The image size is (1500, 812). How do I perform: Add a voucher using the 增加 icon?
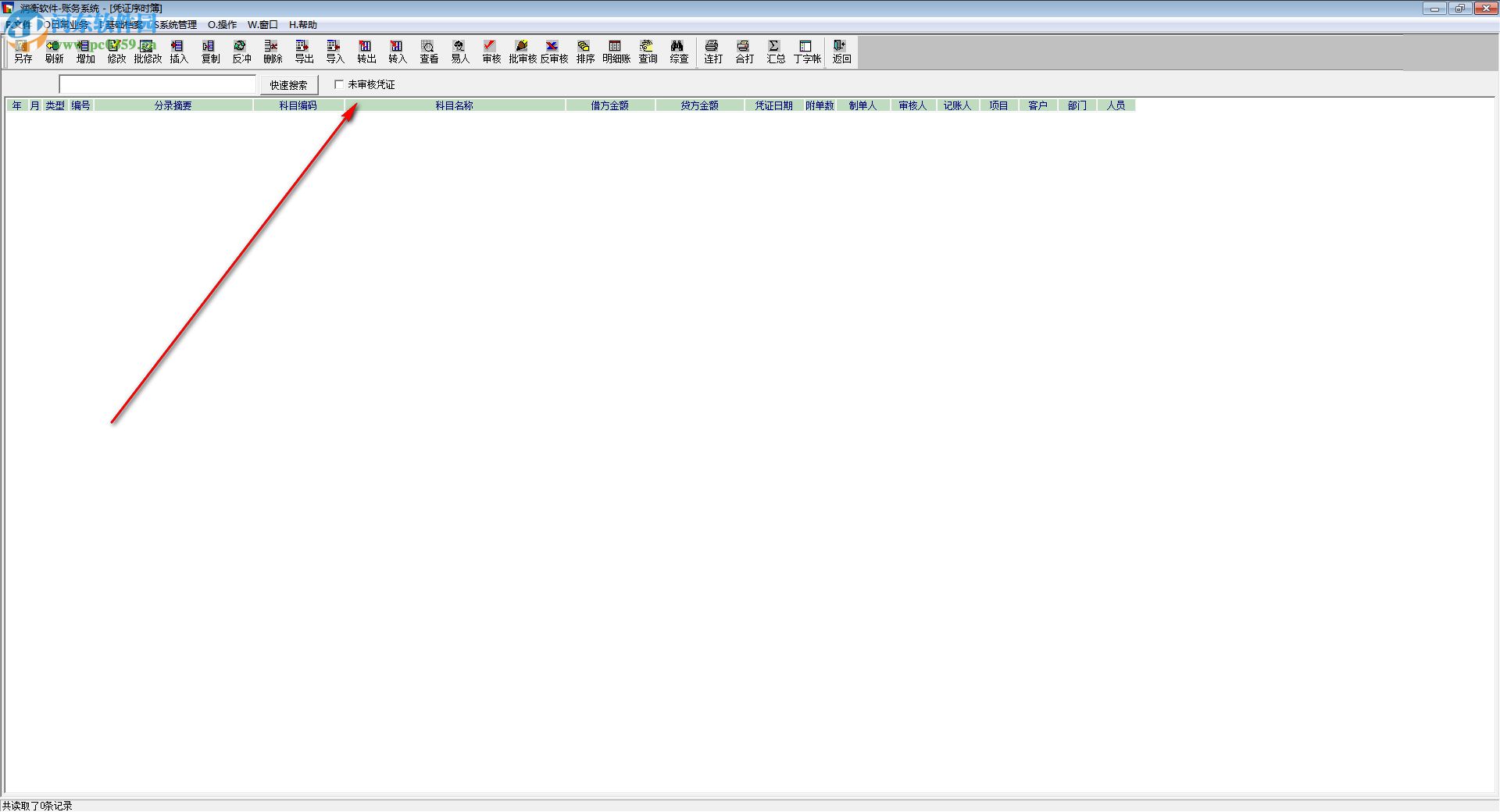point(85,52)
